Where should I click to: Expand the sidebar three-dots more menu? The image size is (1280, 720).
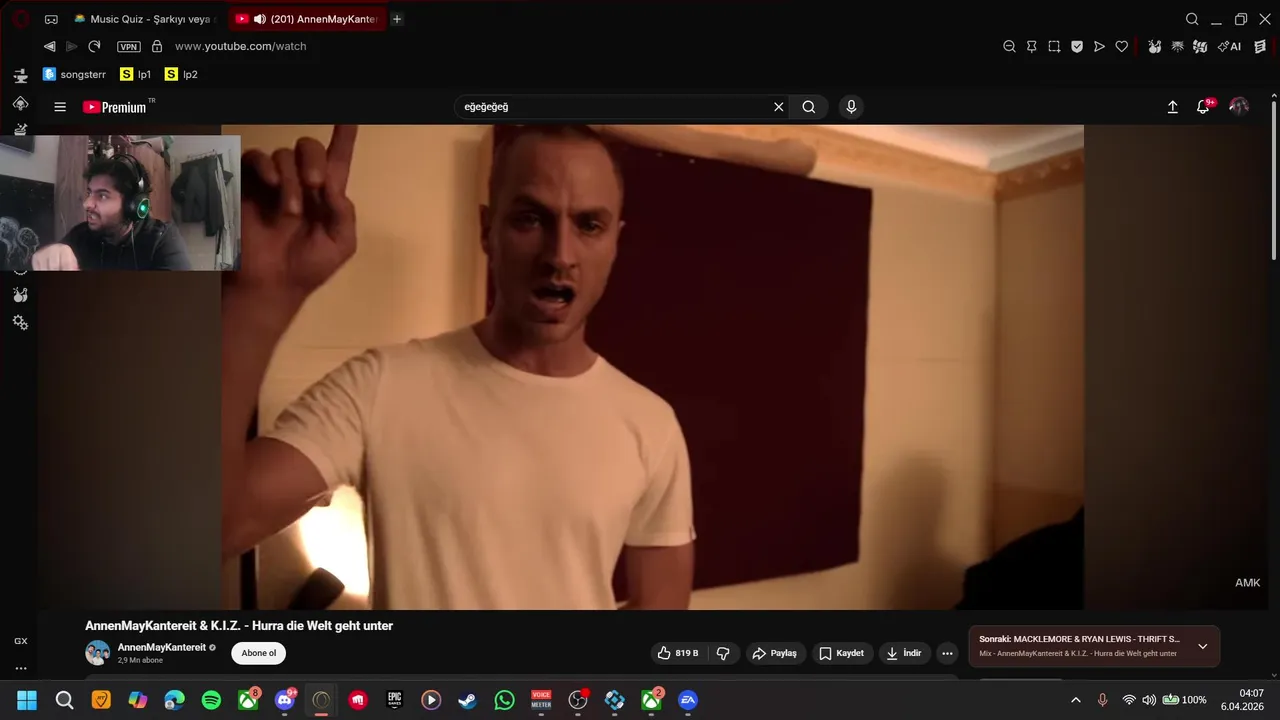pos(20,668)
